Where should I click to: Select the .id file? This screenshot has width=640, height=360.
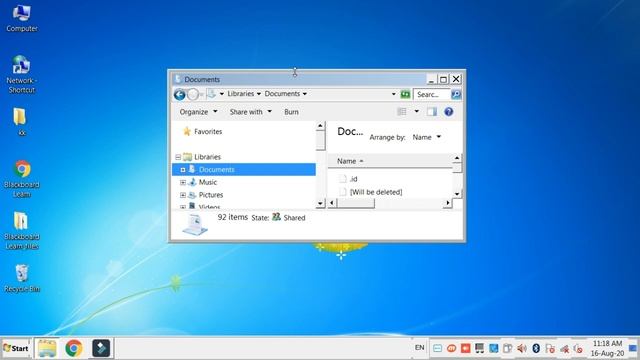point(353,179)
